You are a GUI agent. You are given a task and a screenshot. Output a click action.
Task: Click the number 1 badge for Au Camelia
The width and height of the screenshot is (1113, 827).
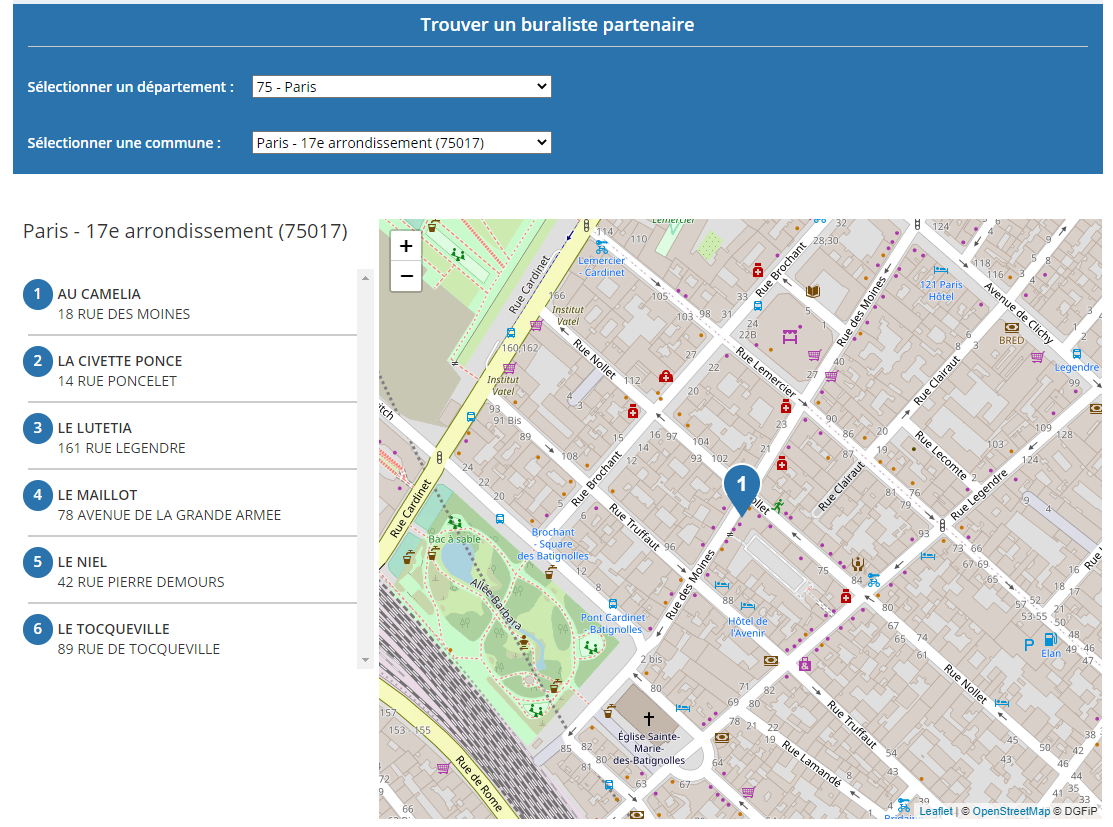pos(38,294)
